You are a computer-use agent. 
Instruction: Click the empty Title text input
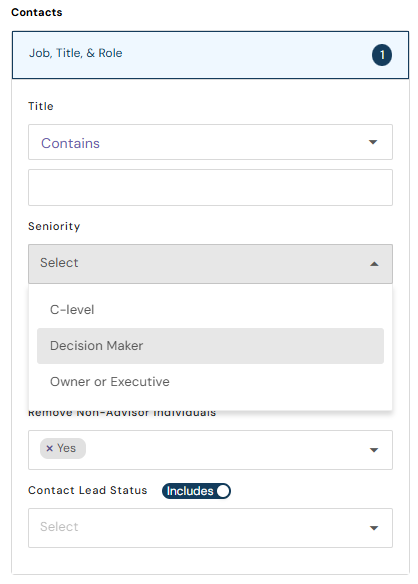tap(210, 187)
